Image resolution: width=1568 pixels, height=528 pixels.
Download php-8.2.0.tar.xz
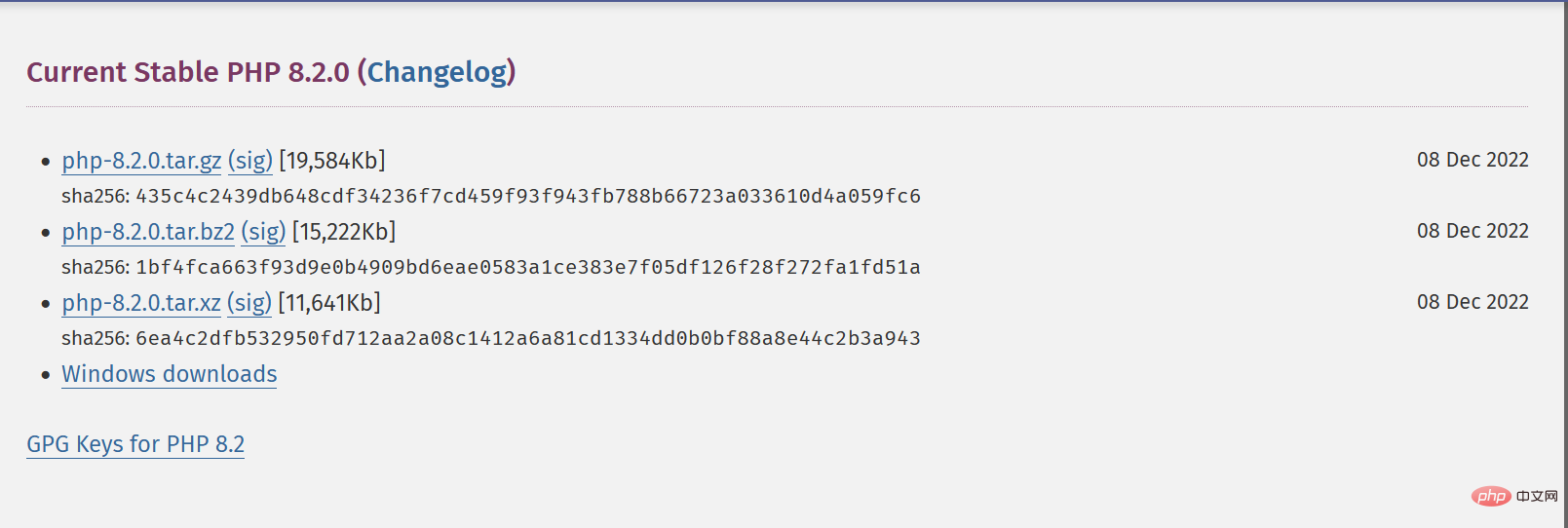(x=141, y=303)
